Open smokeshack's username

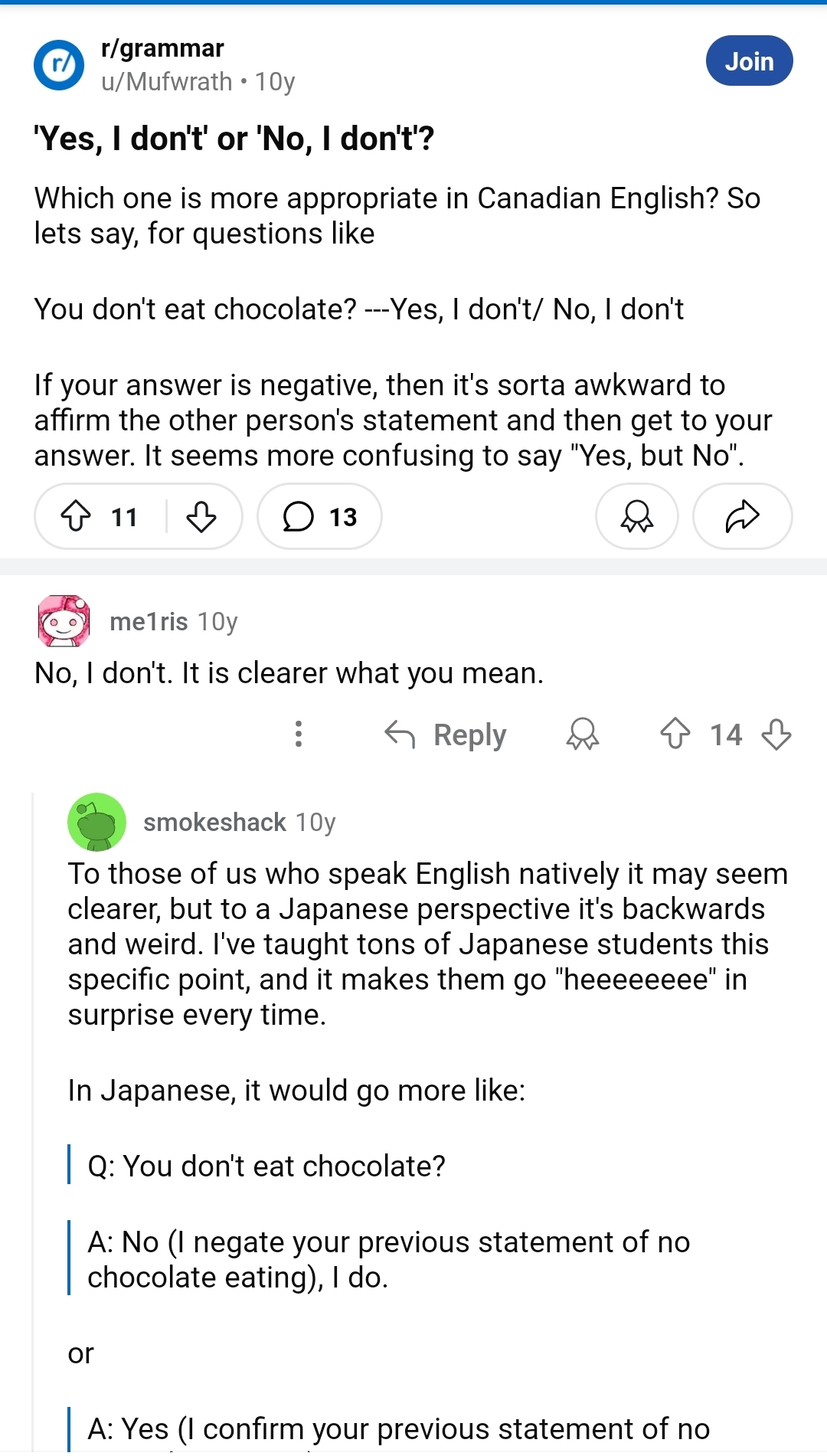click(214, 822)
